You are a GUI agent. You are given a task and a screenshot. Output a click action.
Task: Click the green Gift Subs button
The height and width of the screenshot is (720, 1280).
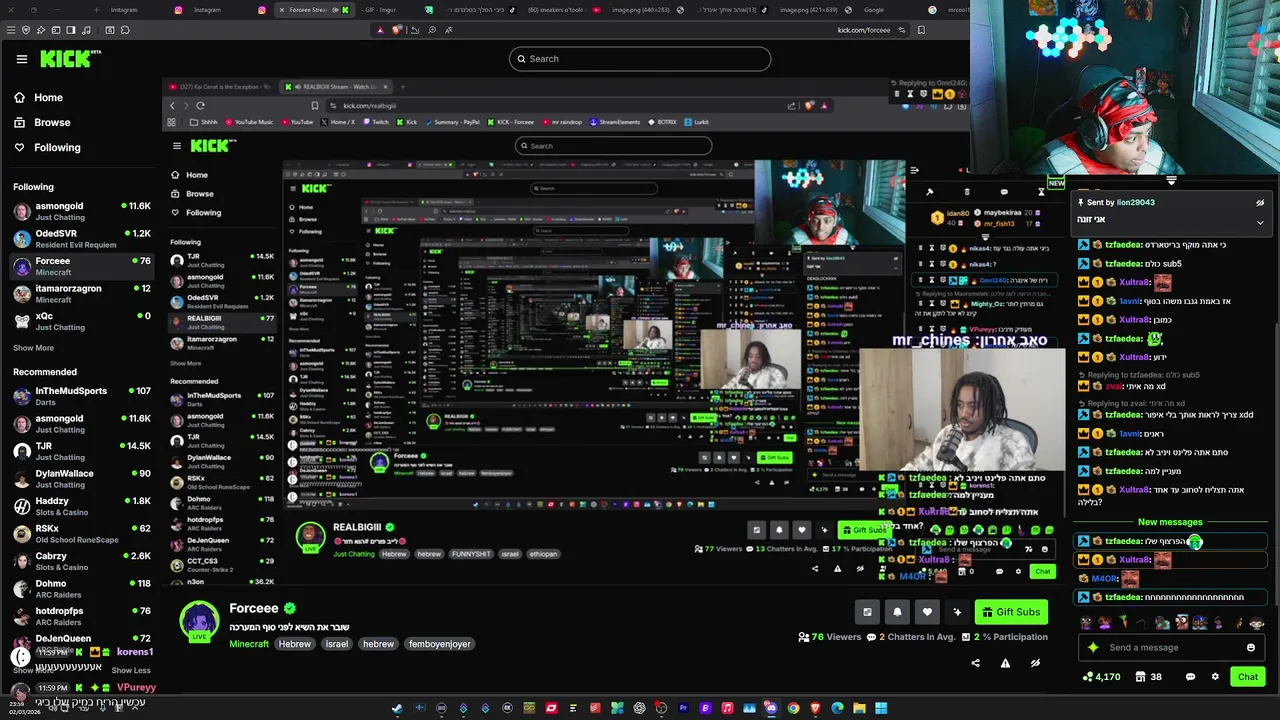point(1011,612)
